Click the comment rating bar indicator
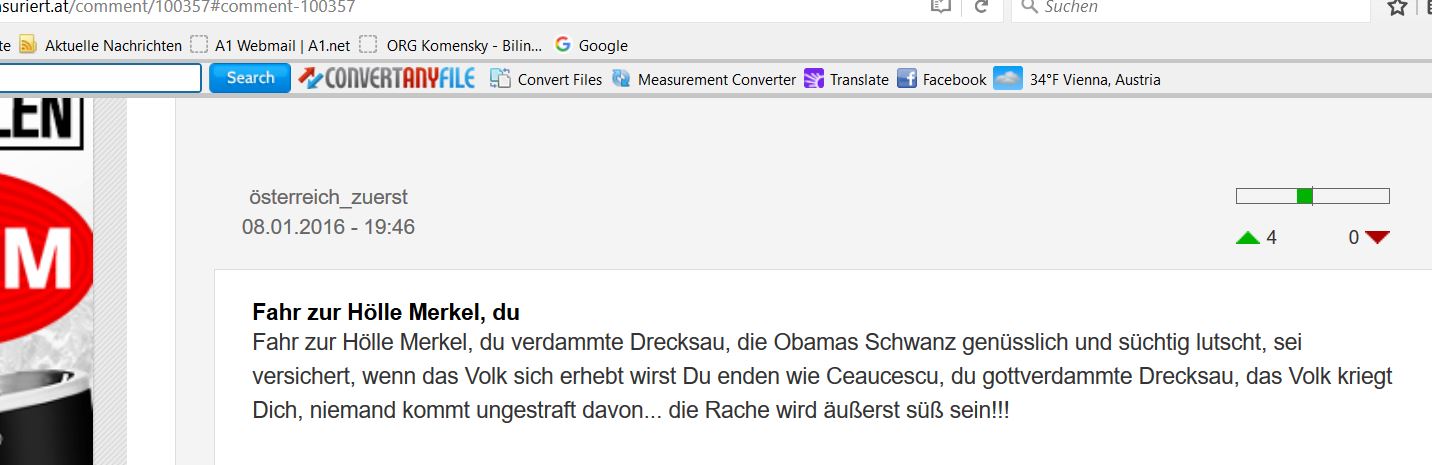1432x465 pixels. 1304,196
